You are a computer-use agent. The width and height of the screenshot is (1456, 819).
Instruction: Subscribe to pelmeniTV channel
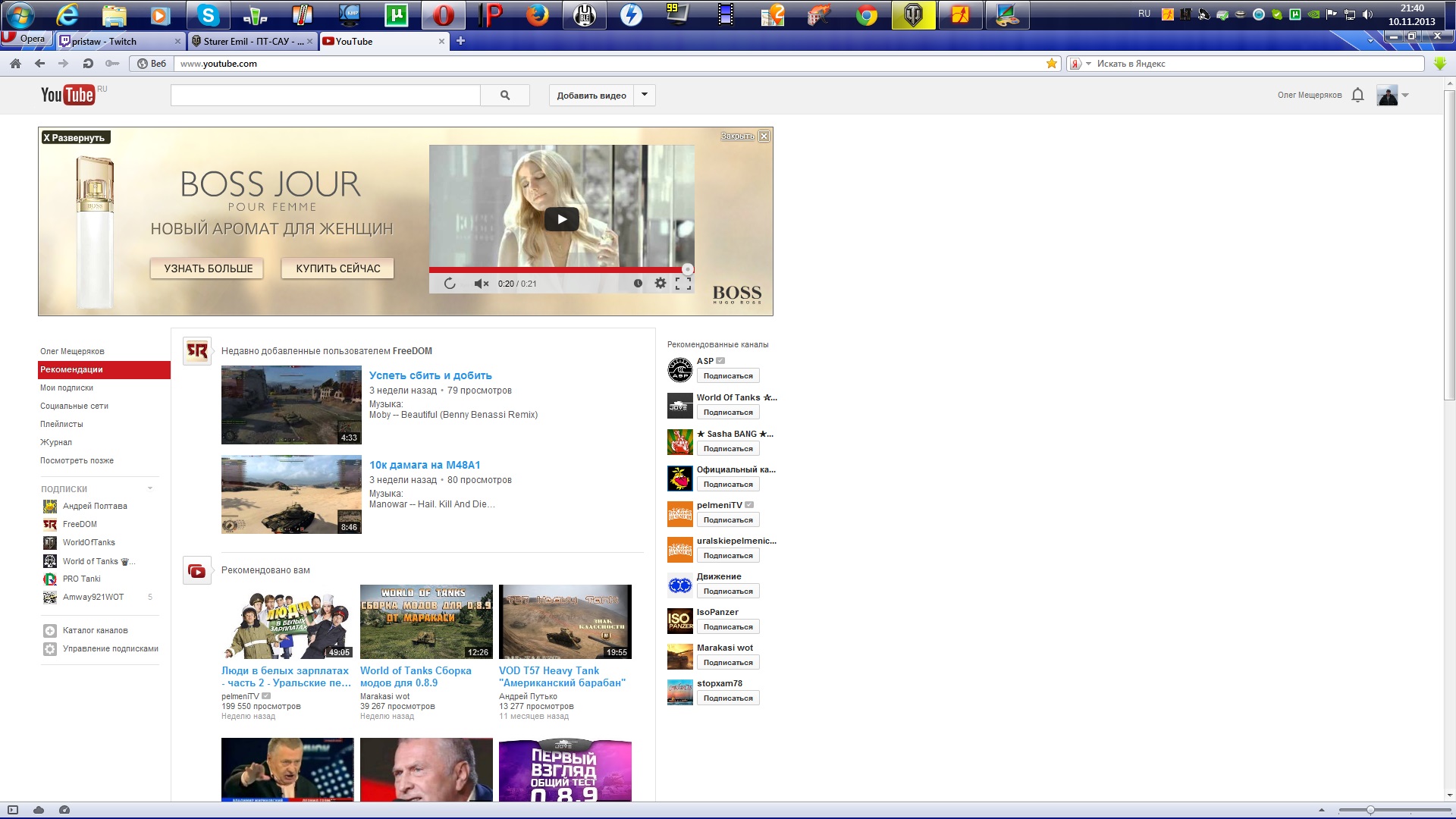(728, 520)
